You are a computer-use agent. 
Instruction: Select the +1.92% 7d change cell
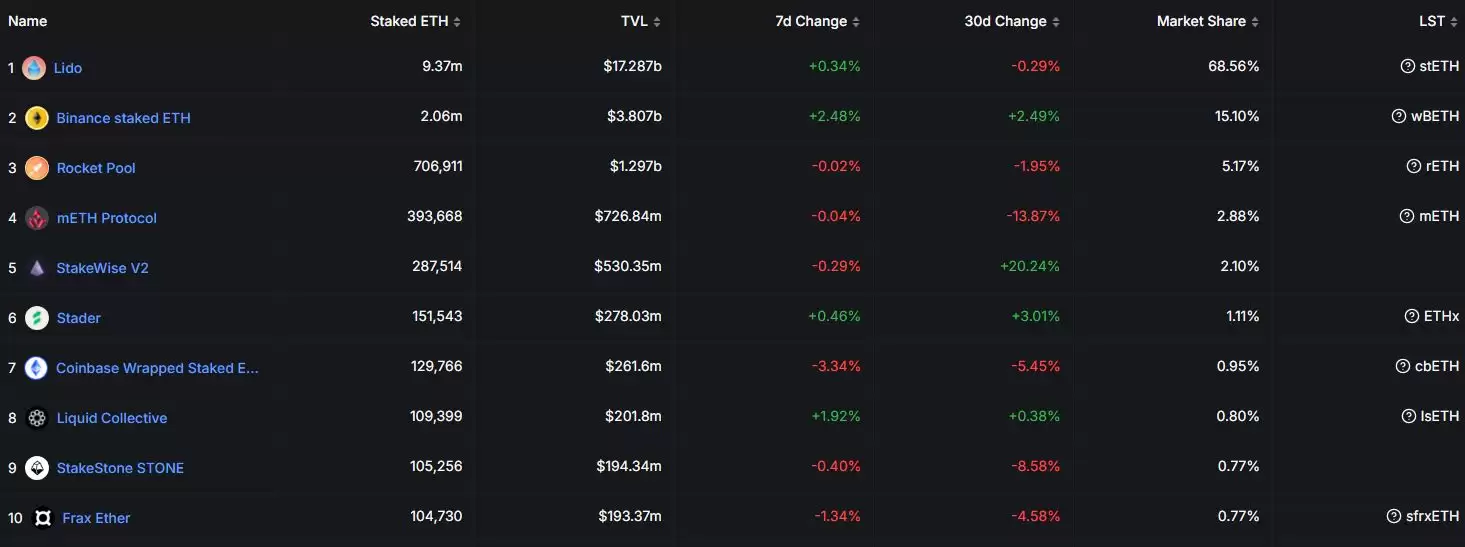(x=835, y=416)
